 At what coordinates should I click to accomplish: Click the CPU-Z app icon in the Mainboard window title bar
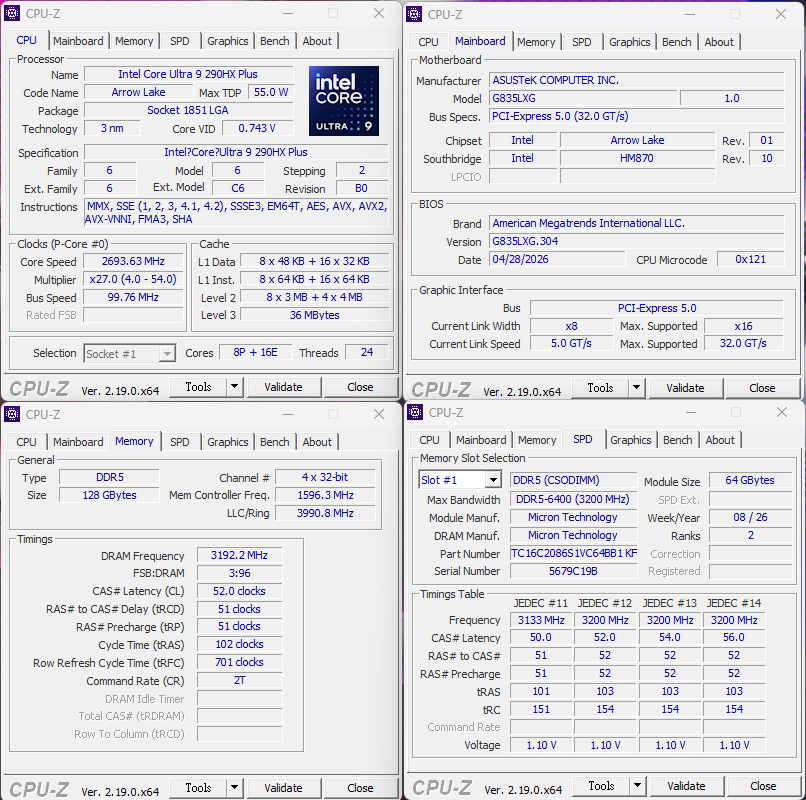click(x=414, y=14)
